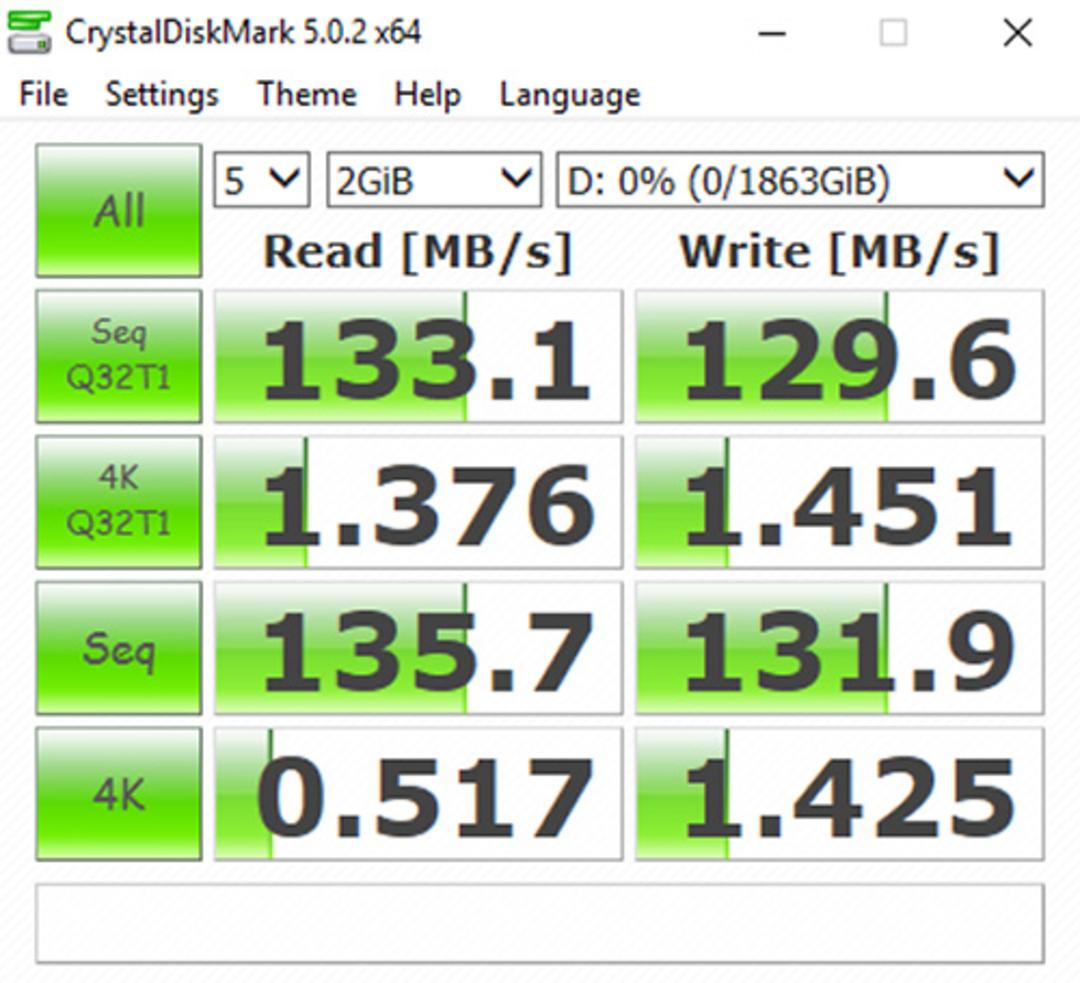Viewport: 1080px width, 983px height.
Task: Minimize the CrystalDiskMark window
Action: [x=771, y=32]
